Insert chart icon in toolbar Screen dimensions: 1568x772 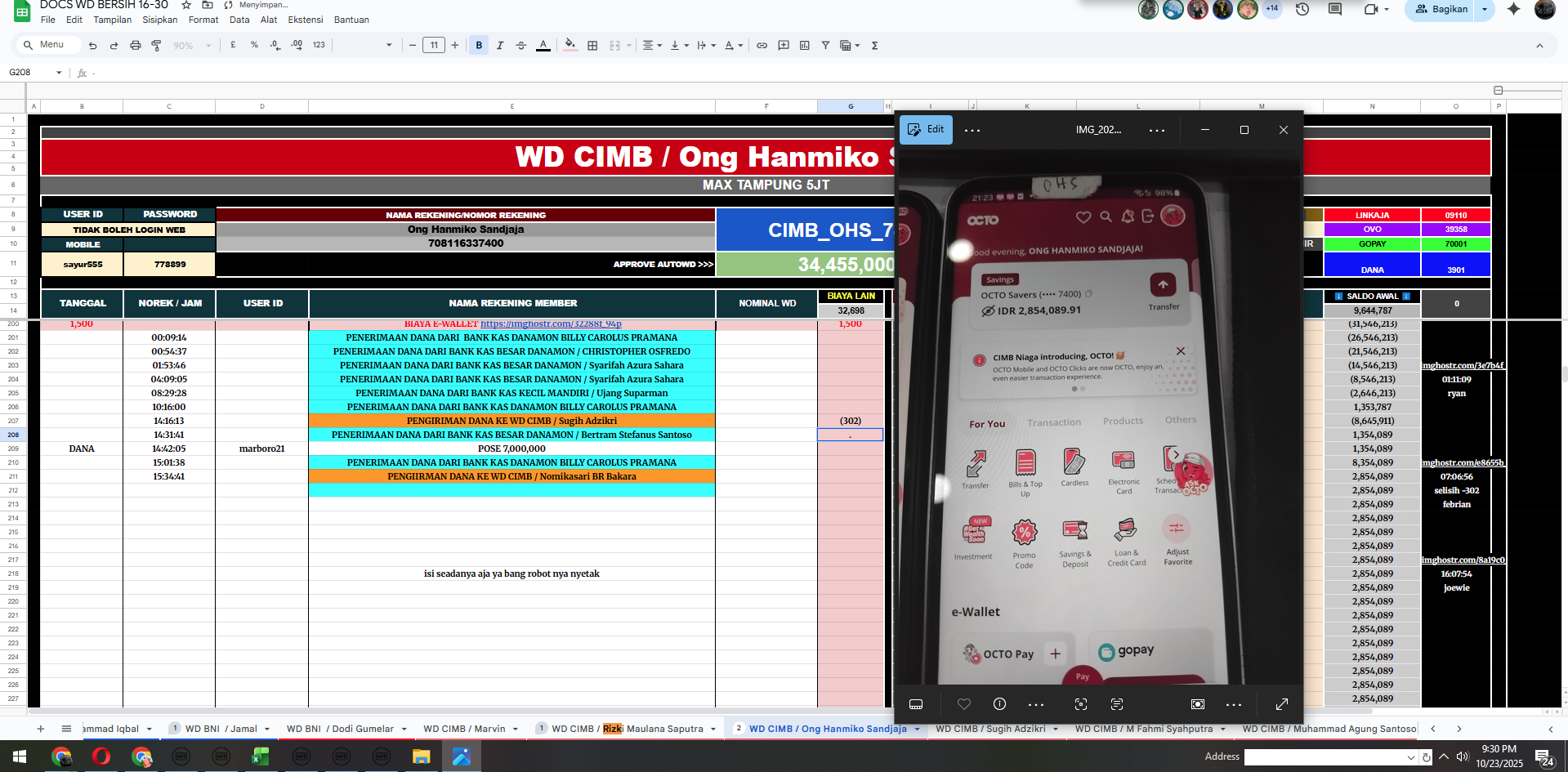[805, 46]
